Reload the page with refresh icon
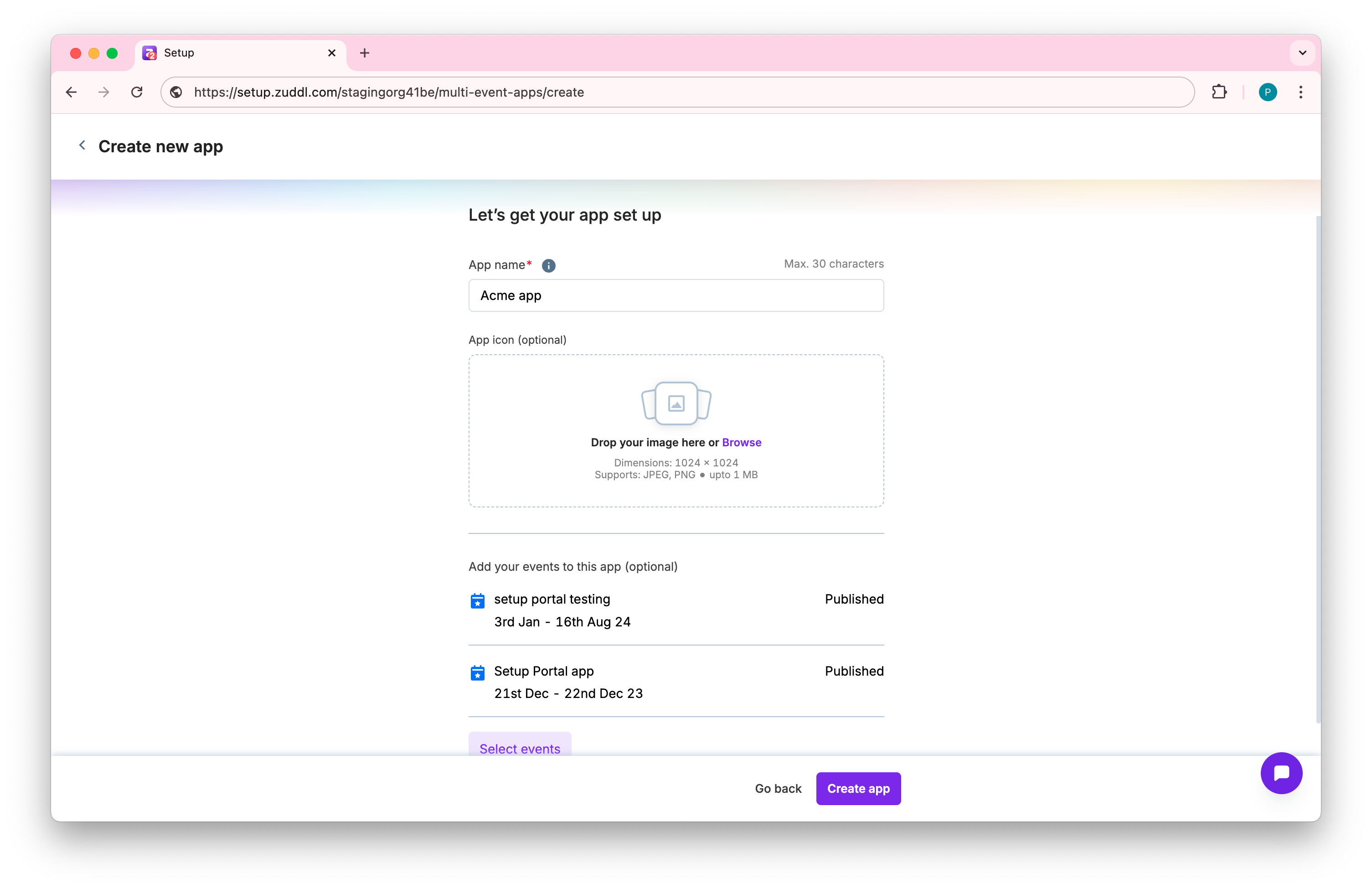The image size is (1372, 889). point(137,92)
